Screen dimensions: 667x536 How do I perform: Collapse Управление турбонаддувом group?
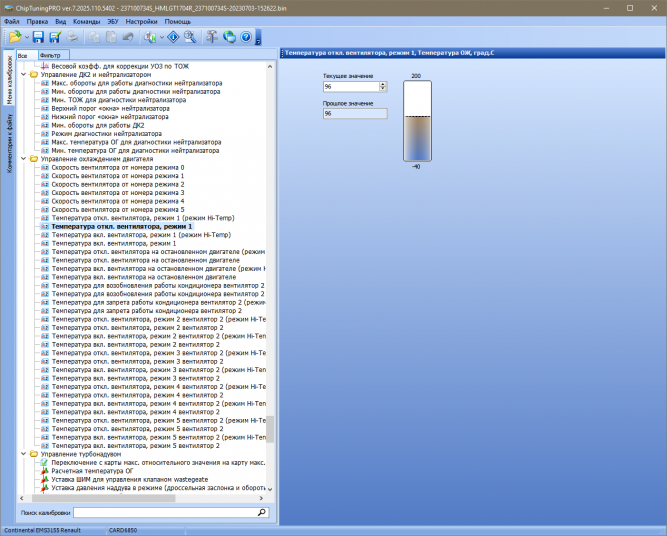[x=24, y=454]
